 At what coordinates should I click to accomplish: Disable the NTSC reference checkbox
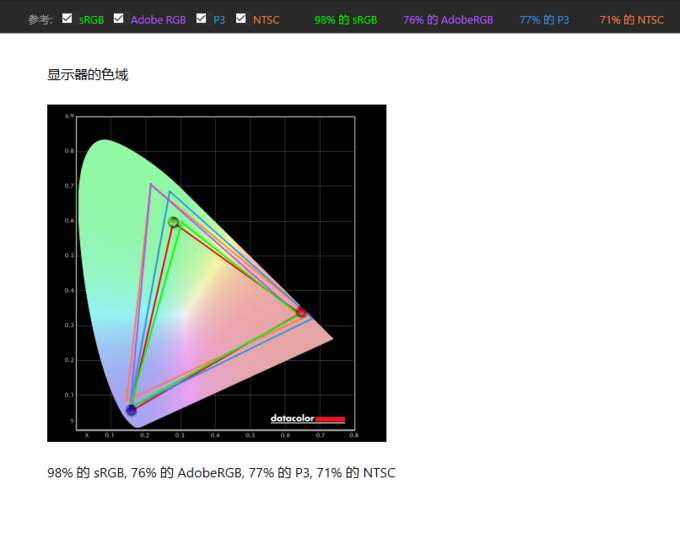click(x=241, y=18)
